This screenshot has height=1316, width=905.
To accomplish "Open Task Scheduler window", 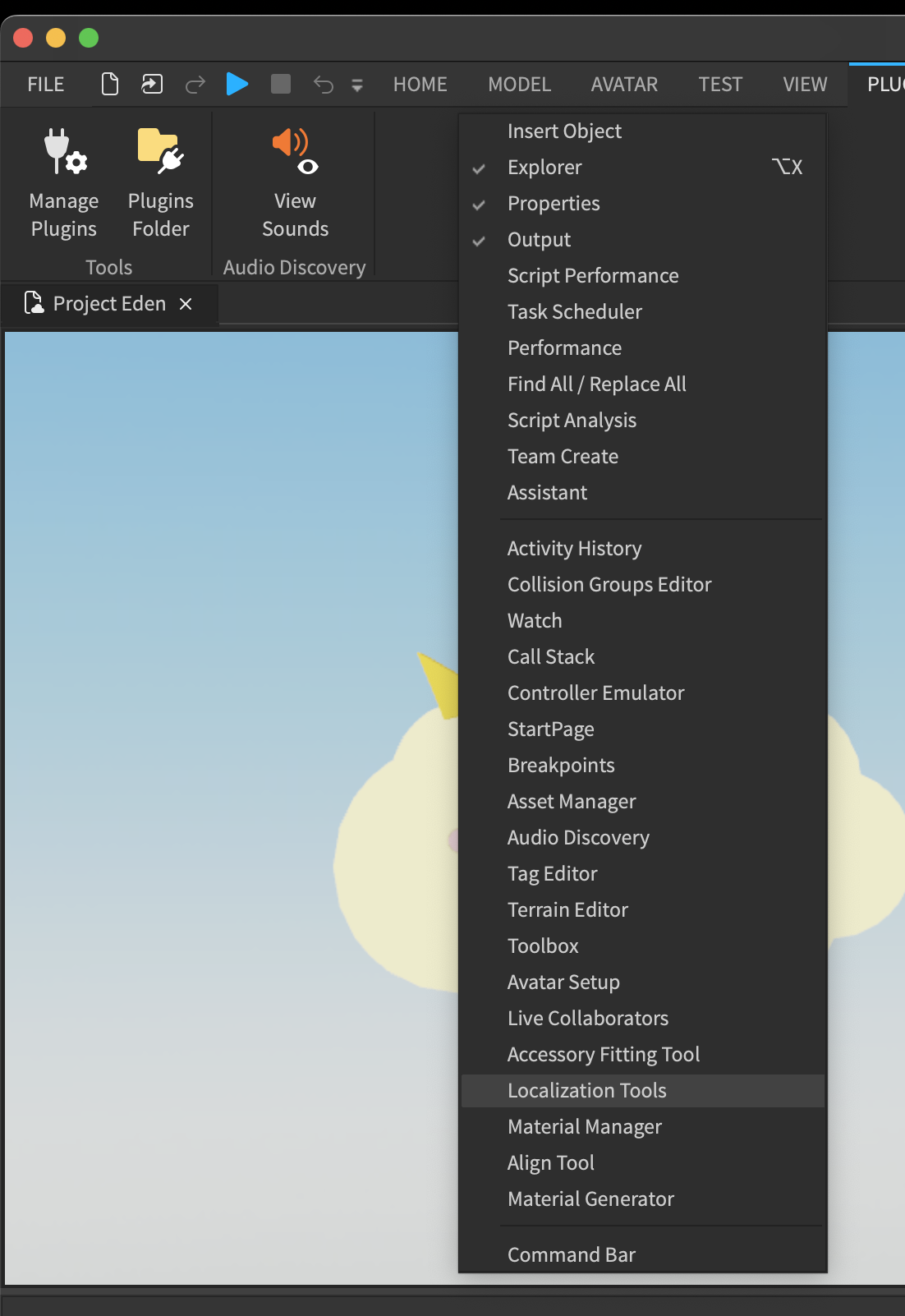I will tap(643, 312).
